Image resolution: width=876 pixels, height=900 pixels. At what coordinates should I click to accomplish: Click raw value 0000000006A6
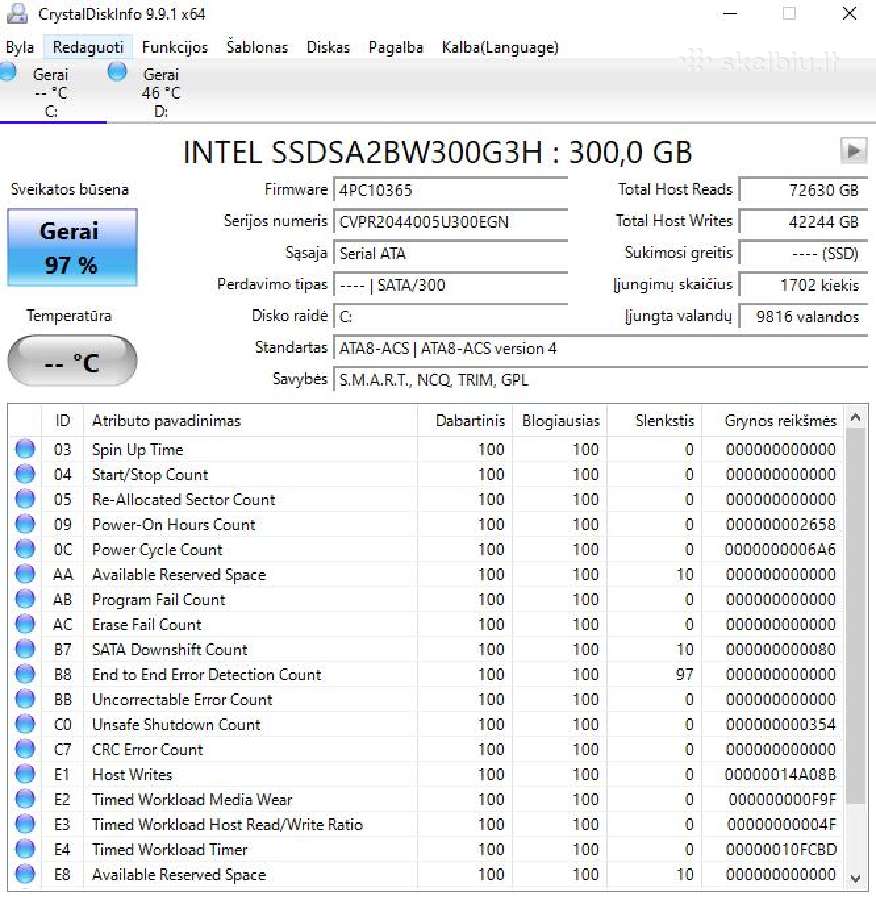point(780,549)
